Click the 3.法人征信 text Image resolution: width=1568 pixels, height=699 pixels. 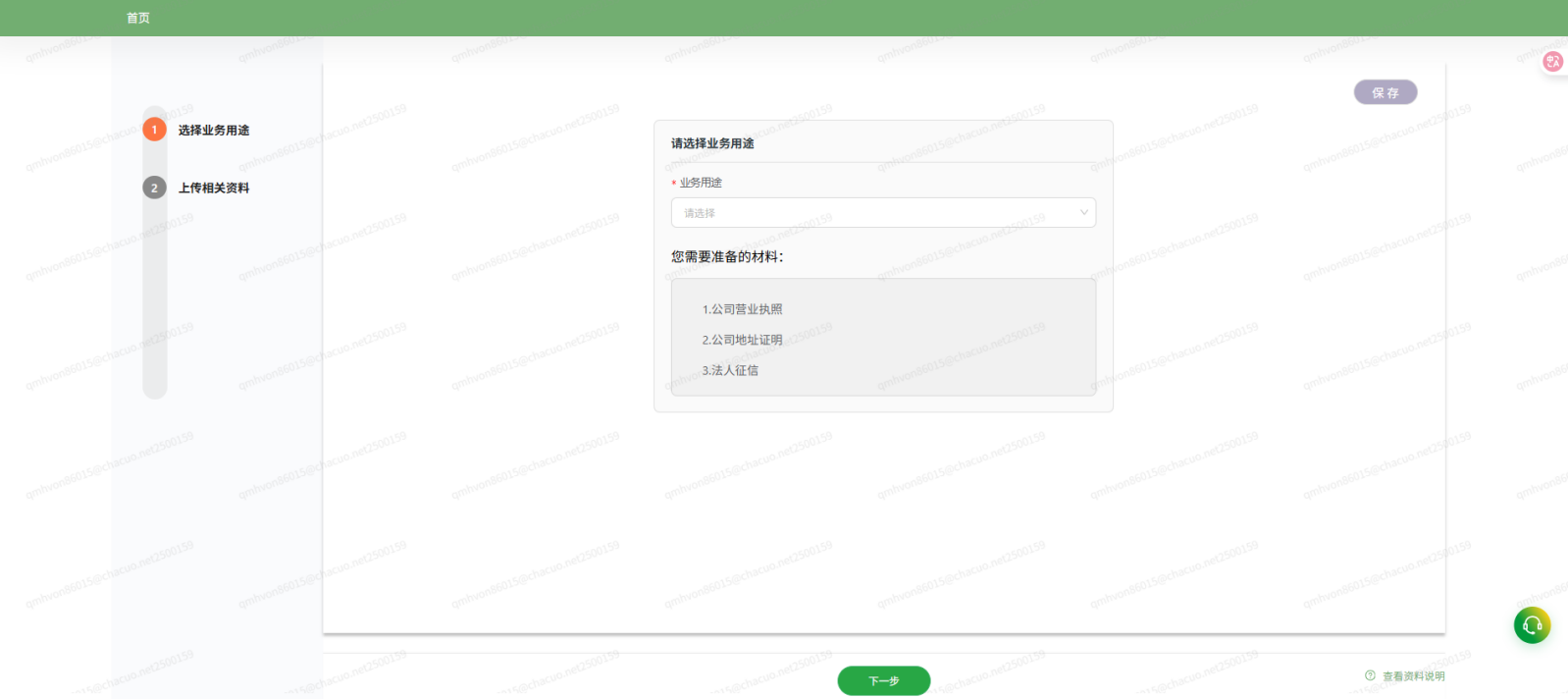click(730, 370)
